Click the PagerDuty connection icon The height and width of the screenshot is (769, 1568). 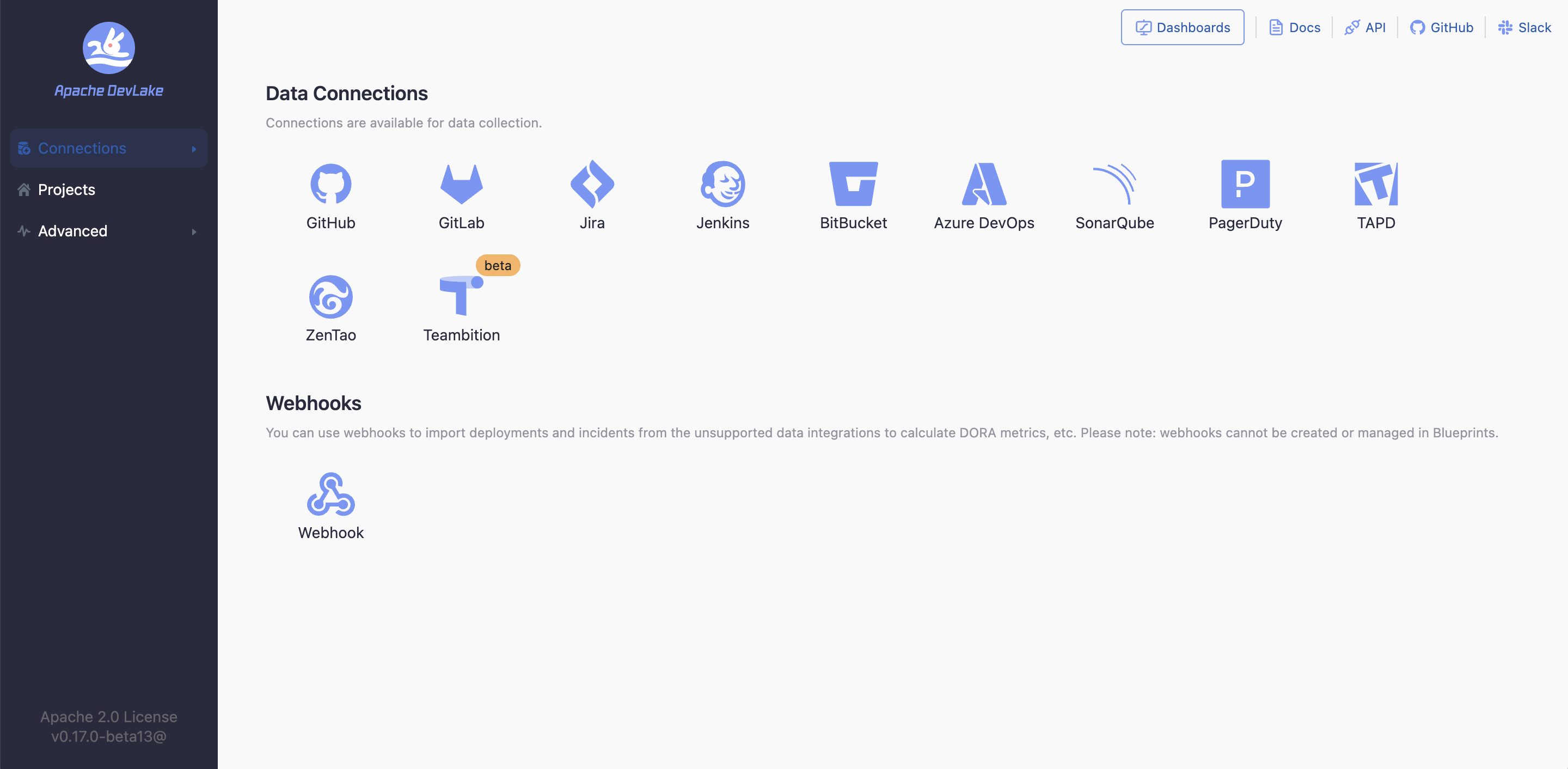(1245, 184)
